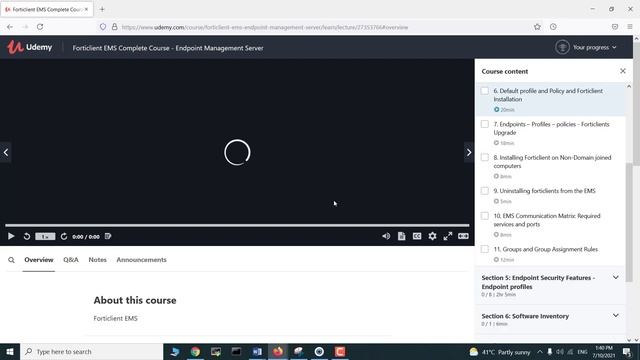
Task: Open the Notes tab
Action: point(98,260)
